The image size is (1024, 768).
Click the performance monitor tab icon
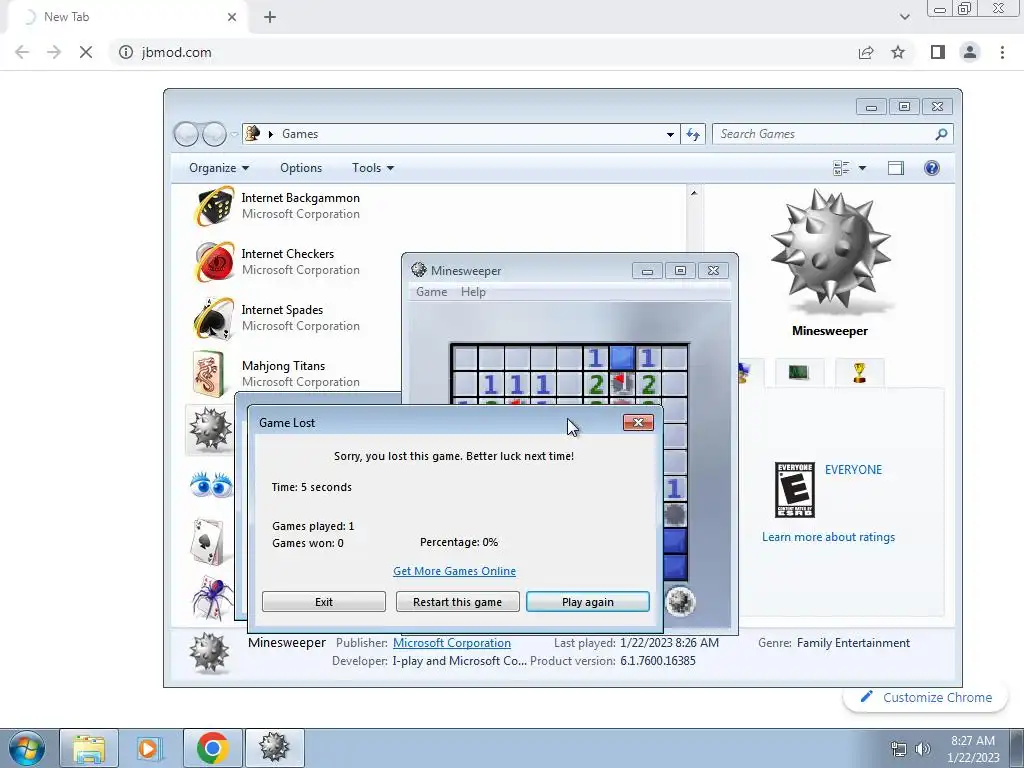pyautogui.click(x=798, y=372)
